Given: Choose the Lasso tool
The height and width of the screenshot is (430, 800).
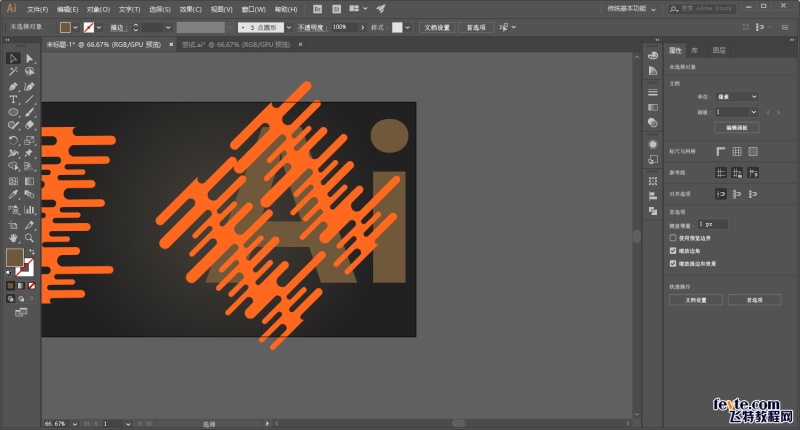Looking at the screenshot, I should coord(30,72).
